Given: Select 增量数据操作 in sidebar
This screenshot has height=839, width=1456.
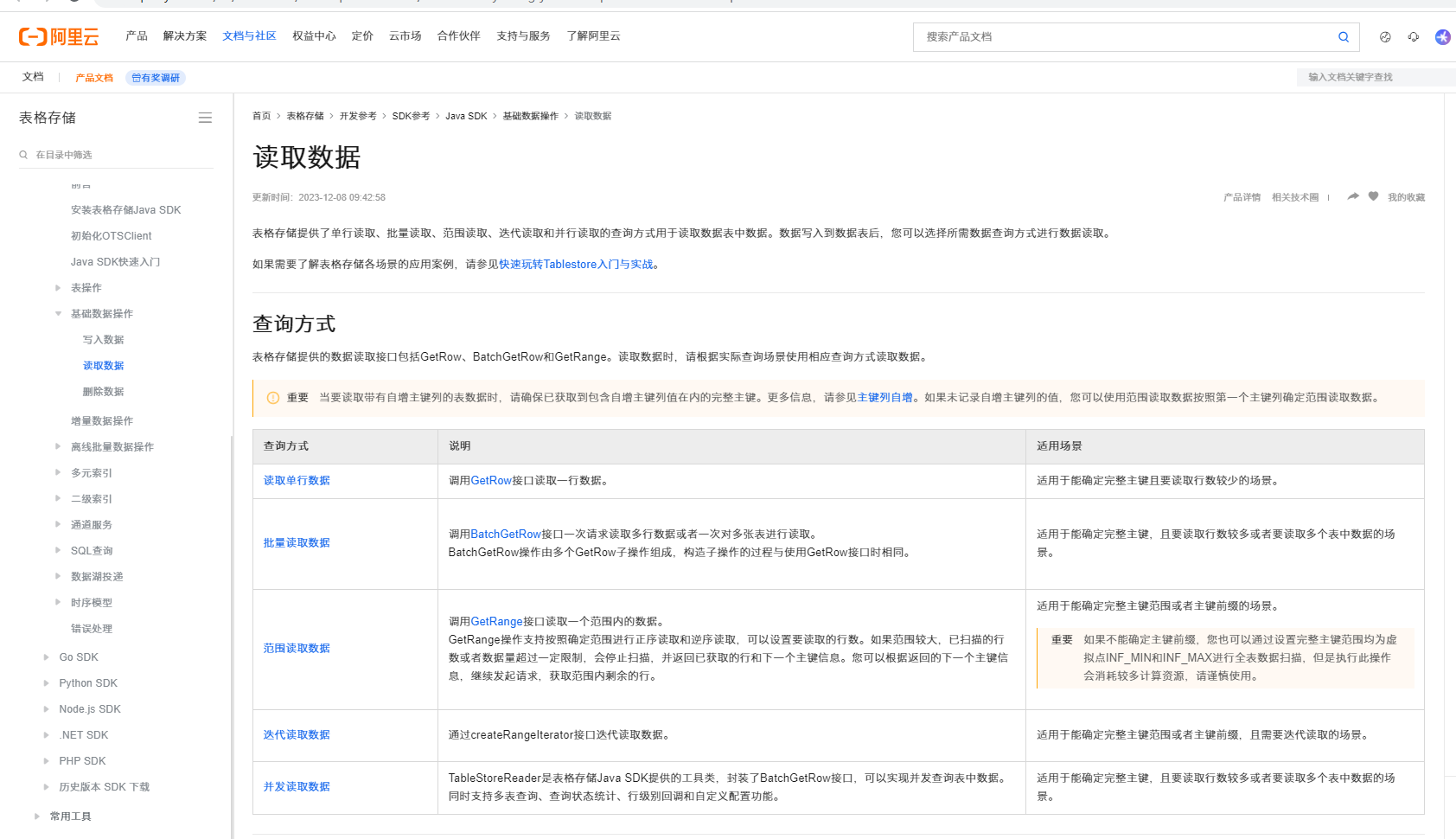Looking at the screenshot, I should tap(102, 421).
